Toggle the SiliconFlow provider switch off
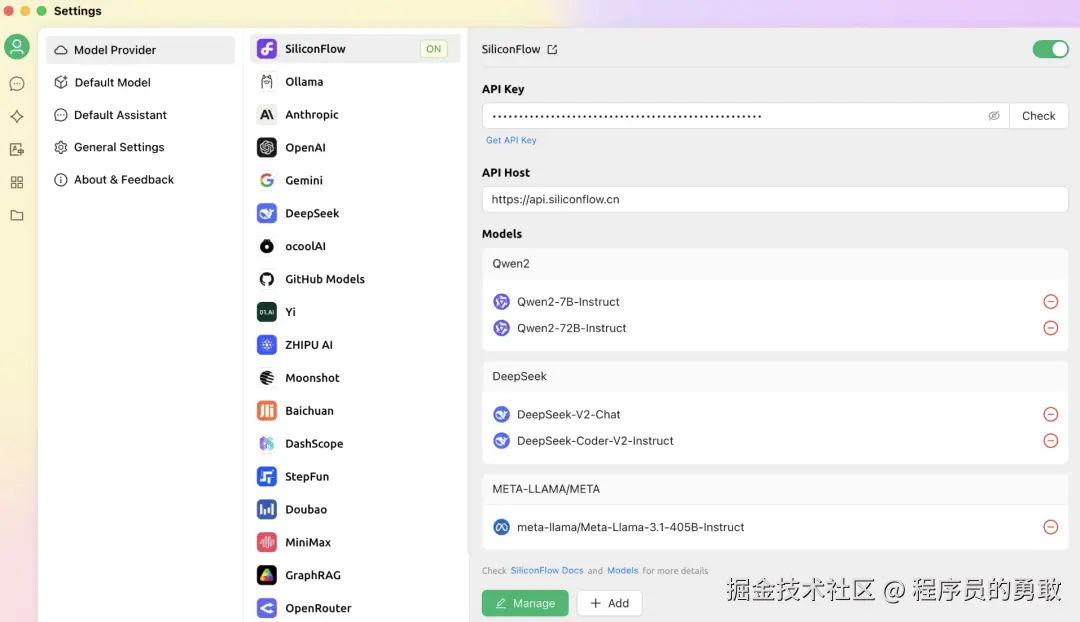 [1050, 50]
